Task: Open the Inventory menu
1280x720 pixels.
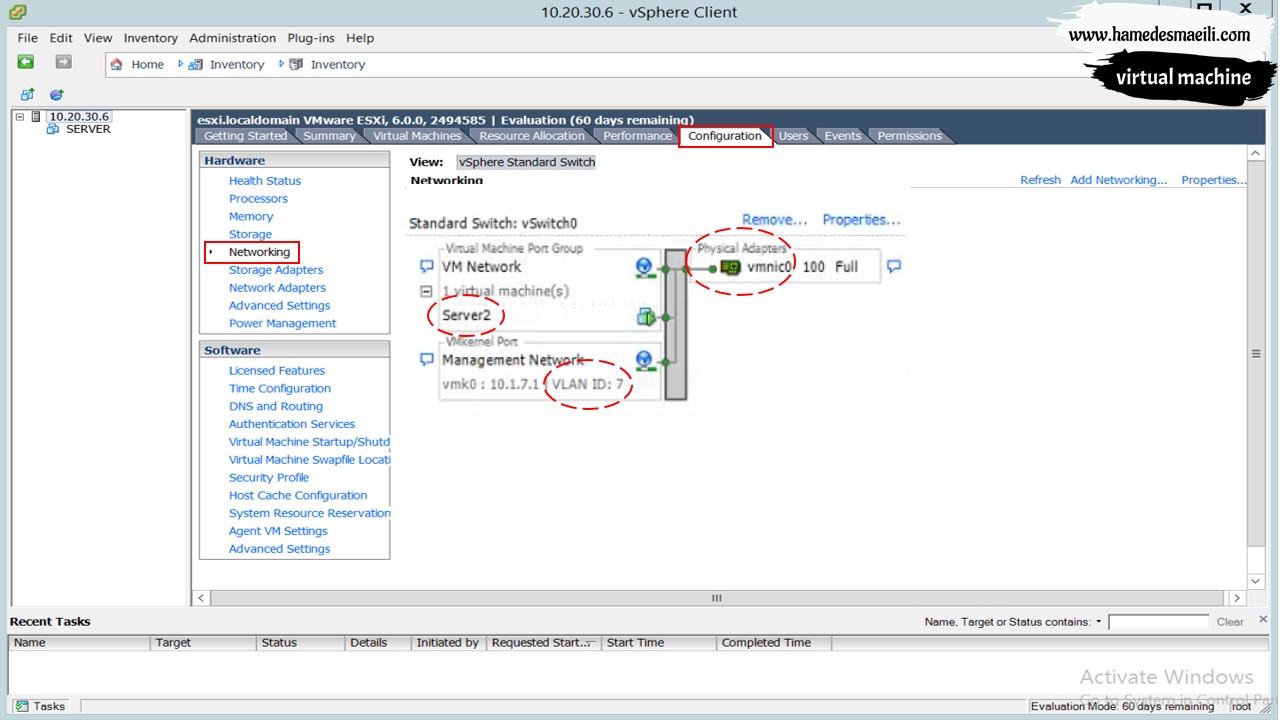Action: [x=151, y=38]
